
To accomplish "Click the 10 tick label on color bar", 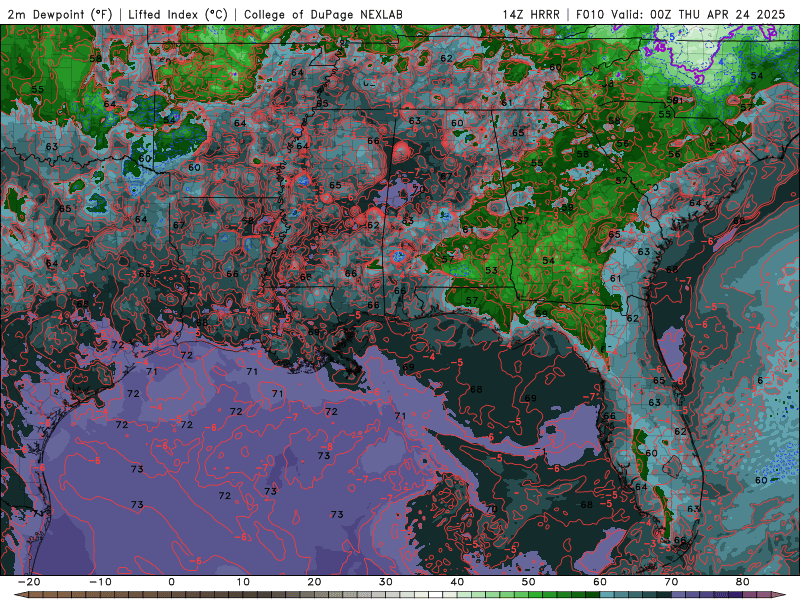I will (243, 582).
